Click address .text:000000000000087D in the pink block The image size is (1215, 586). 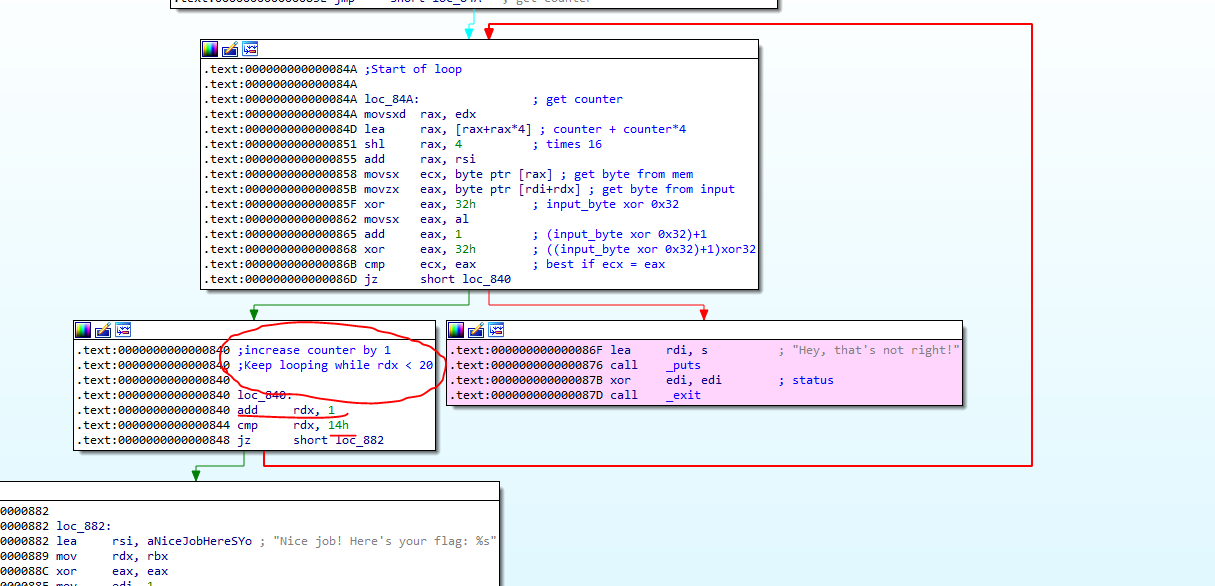coord(526,395)
